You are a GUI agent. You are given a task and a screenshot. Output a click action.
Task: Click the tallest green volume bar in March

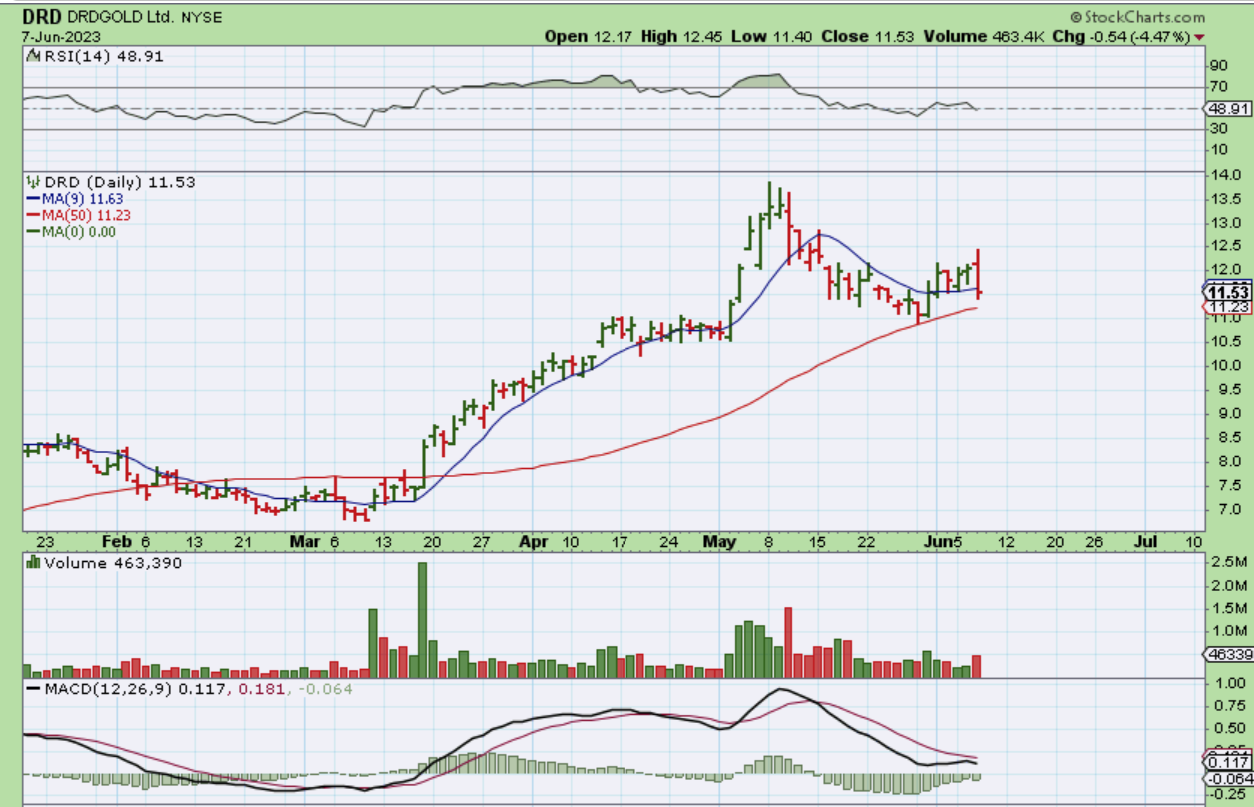[422, 620]
